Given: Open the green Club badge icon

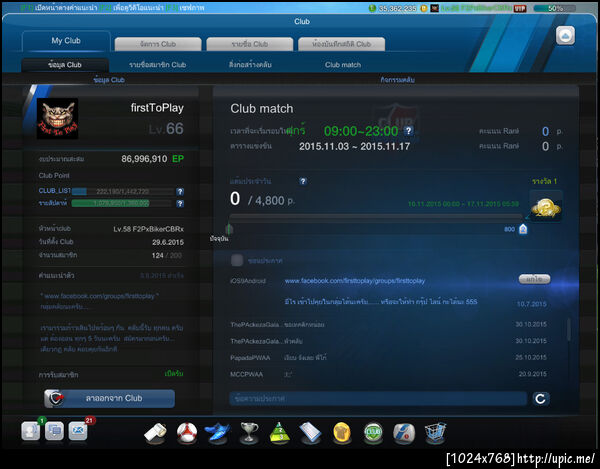Looking at the screenshot, I should coord(373,433).
